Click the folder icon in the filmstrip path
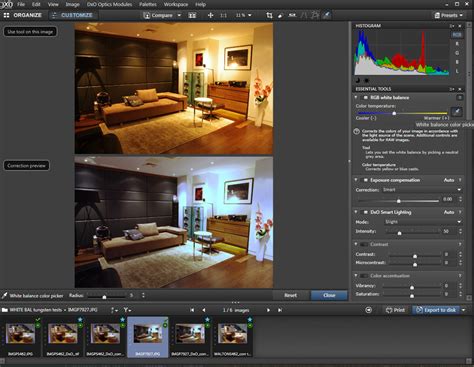The height and width of the screenshot is (367, 474). point(5,310)
